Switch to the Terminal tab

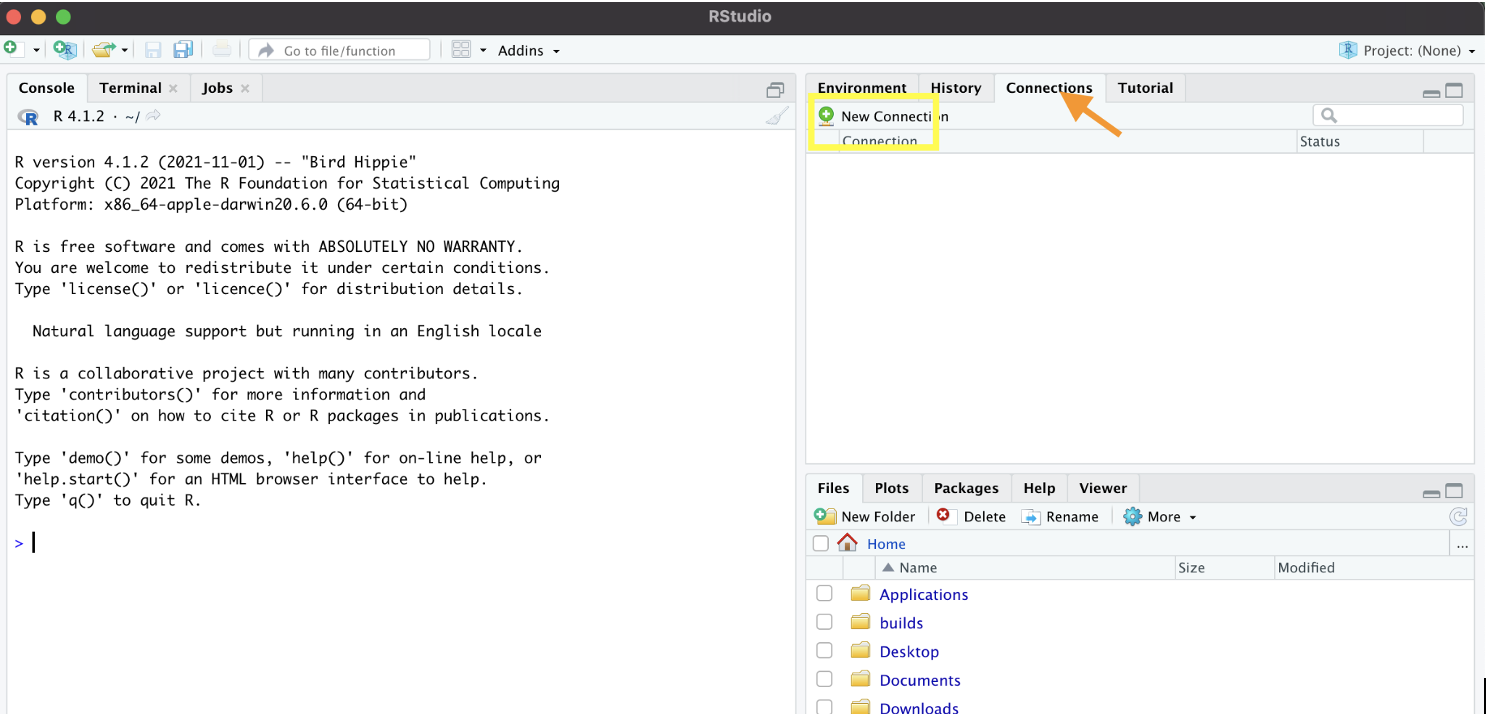130,88
